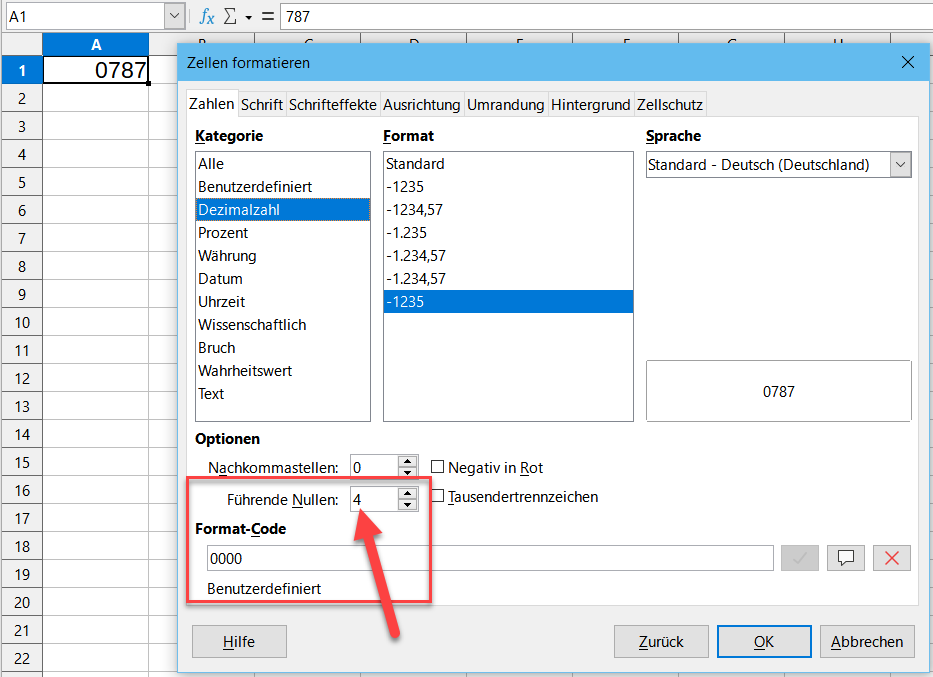Click the comment bubble icon beside Format-Code

845,558
